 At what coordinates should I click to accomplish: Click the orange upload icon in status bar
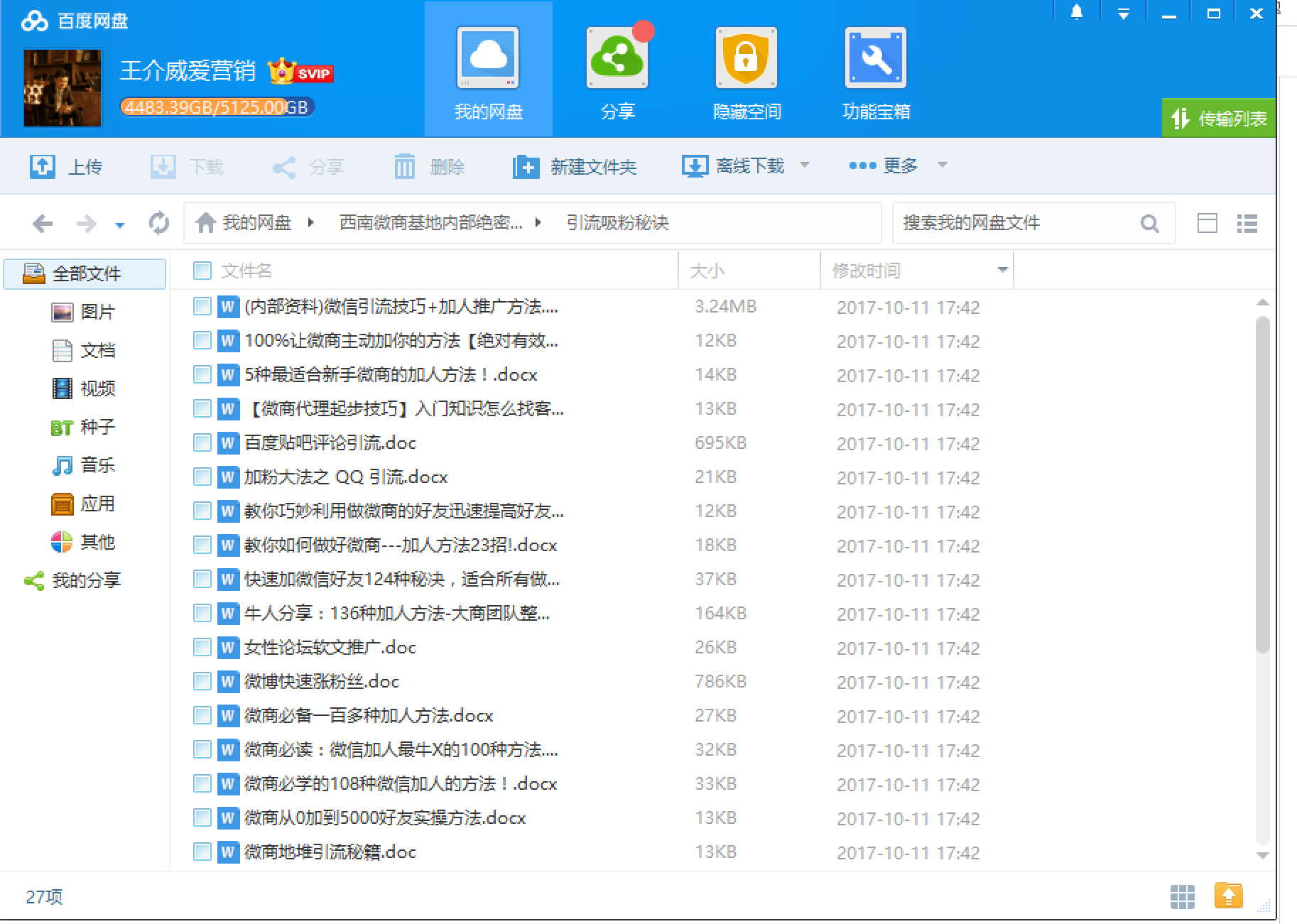tap(1228, 896)
